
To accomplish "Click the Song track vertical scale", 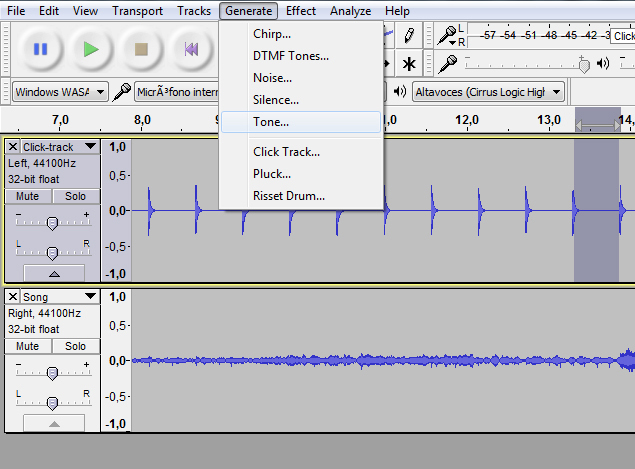I will (x=116, y=360).
